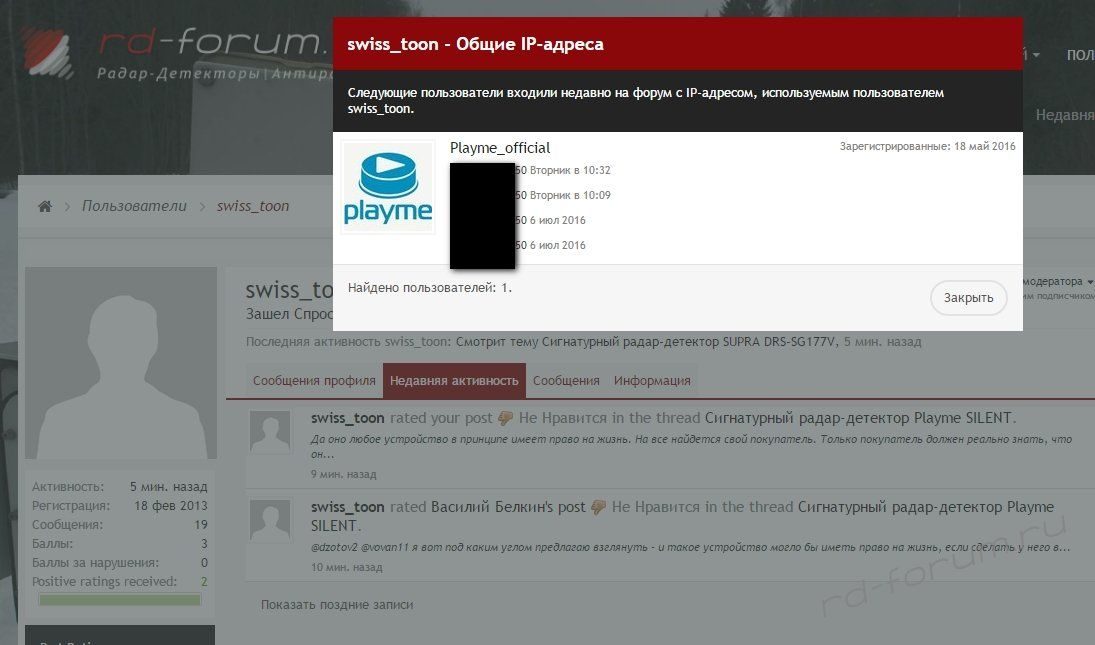Viewport: 1095px width, 645px height.
Task: Open the Playme logo avatar in the dialog
Action: pyautogui.click(x=388, y=187)
